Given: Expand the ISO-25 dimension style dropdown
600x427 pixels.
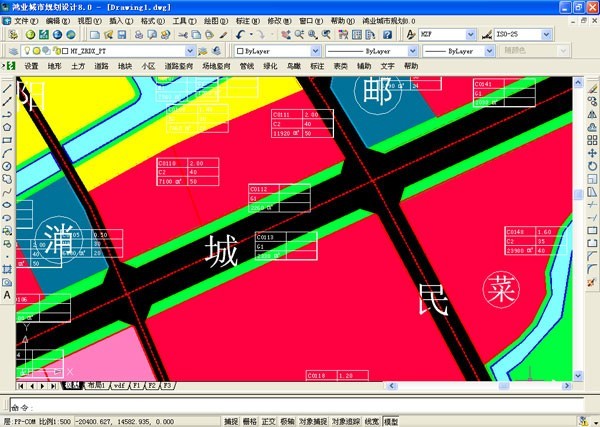Looking at the screenshot, I should [546, 35].
